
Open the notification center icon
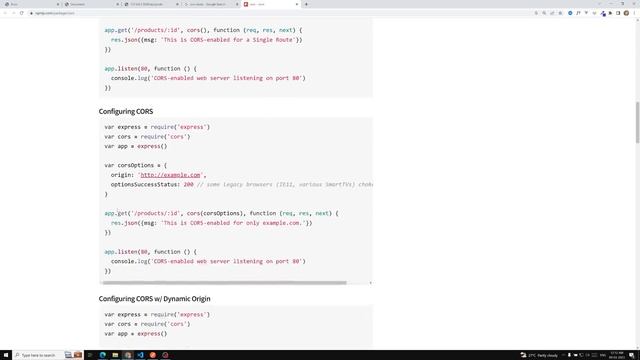(x=631, y=355)
